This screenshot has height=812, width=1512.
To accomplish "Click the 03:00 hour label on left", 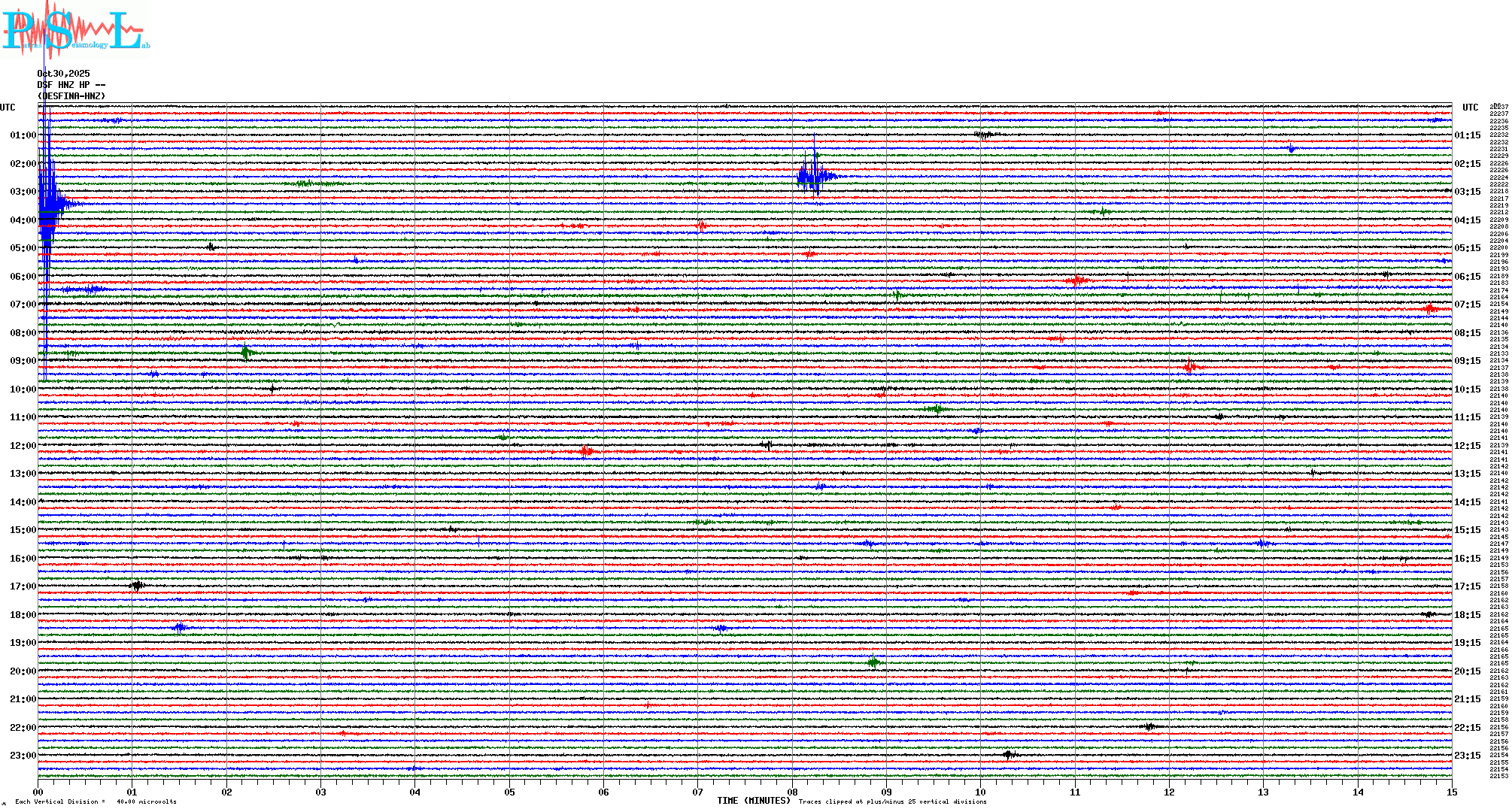I will (x=23, y=192).
